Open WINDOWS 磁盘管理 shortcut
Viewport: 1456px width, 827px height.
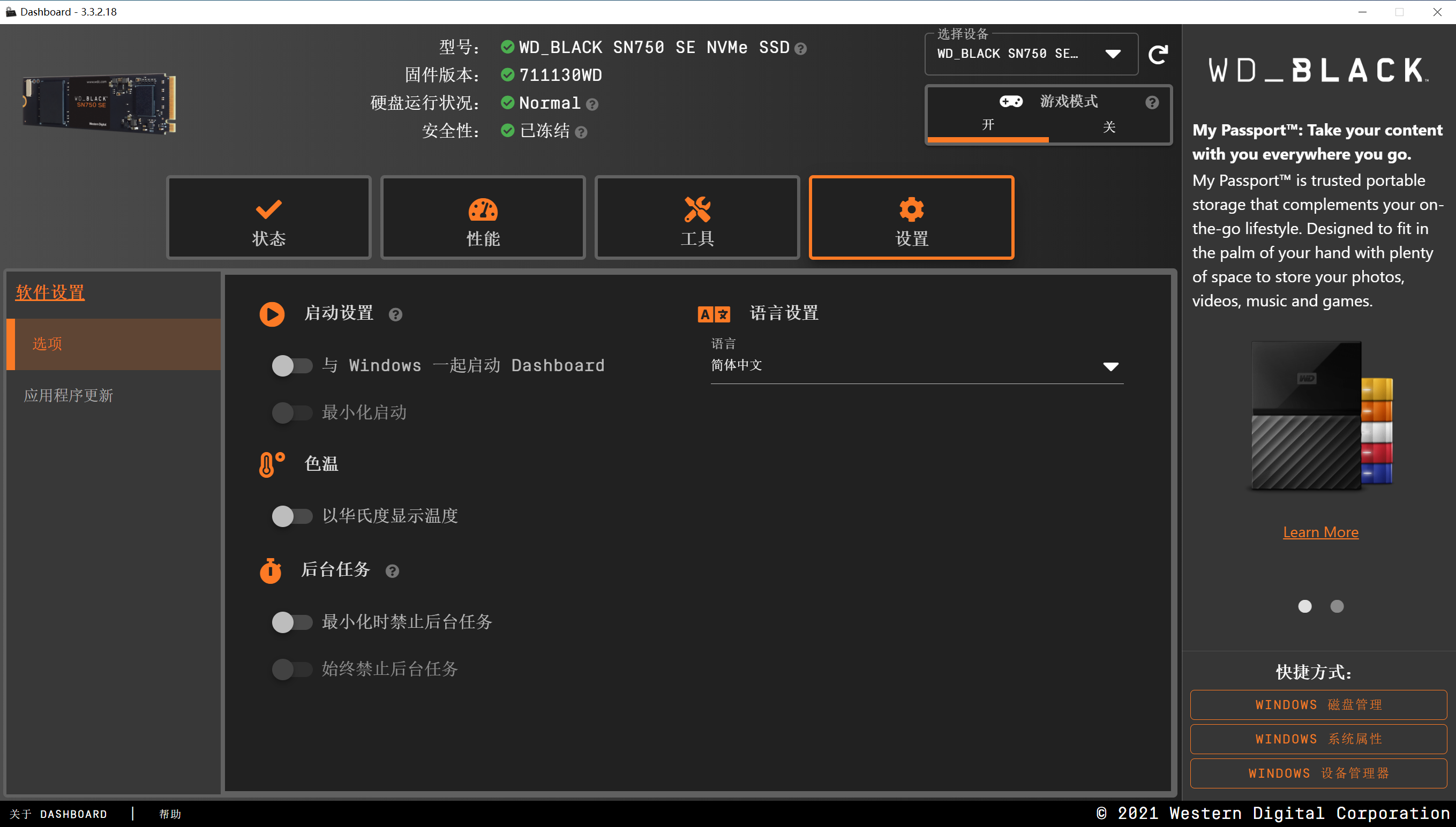point(1318,705)
